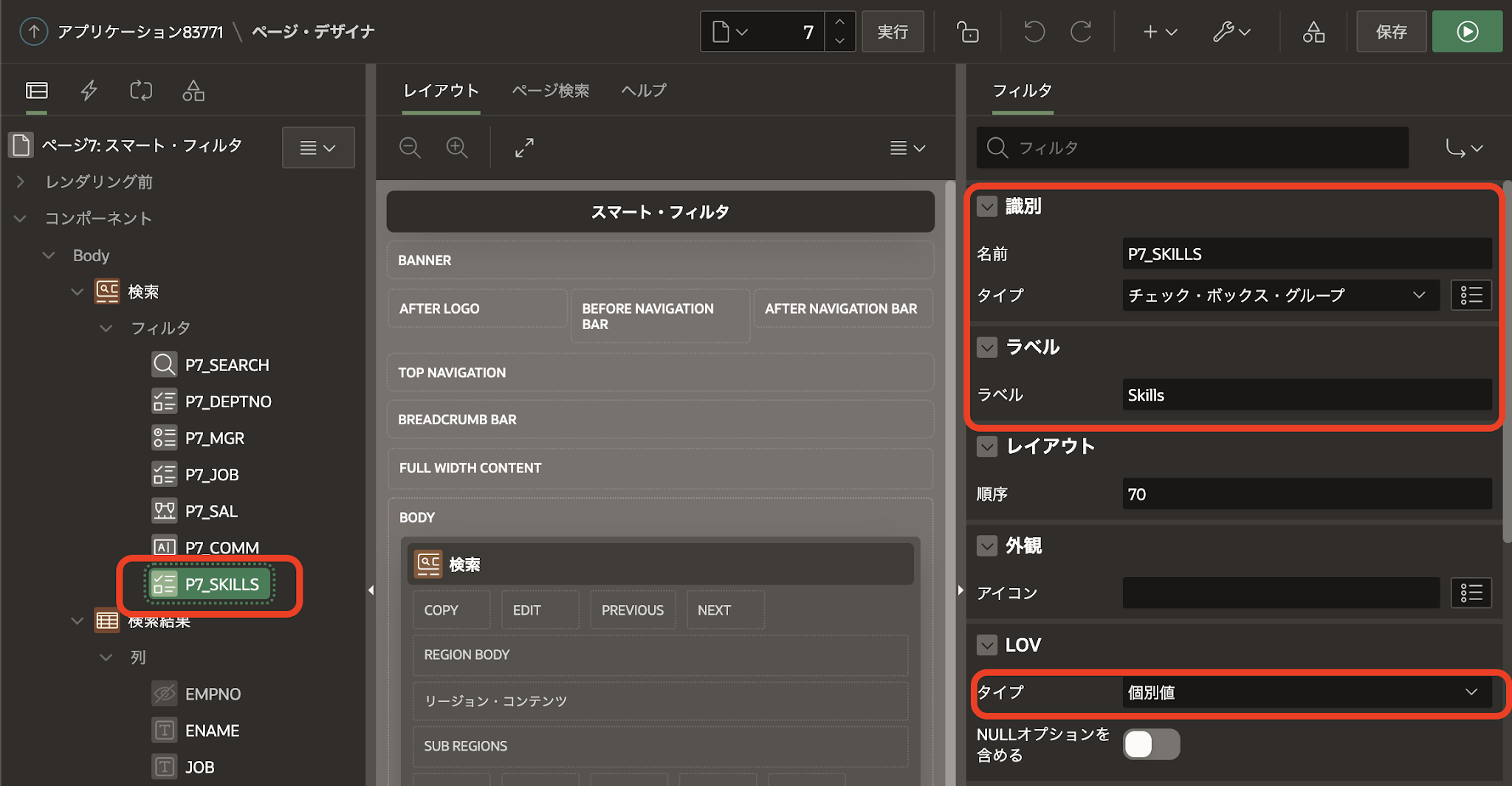Open the wrench utilities menu
1512x786 pixels.
click(x=1231, y=32)
